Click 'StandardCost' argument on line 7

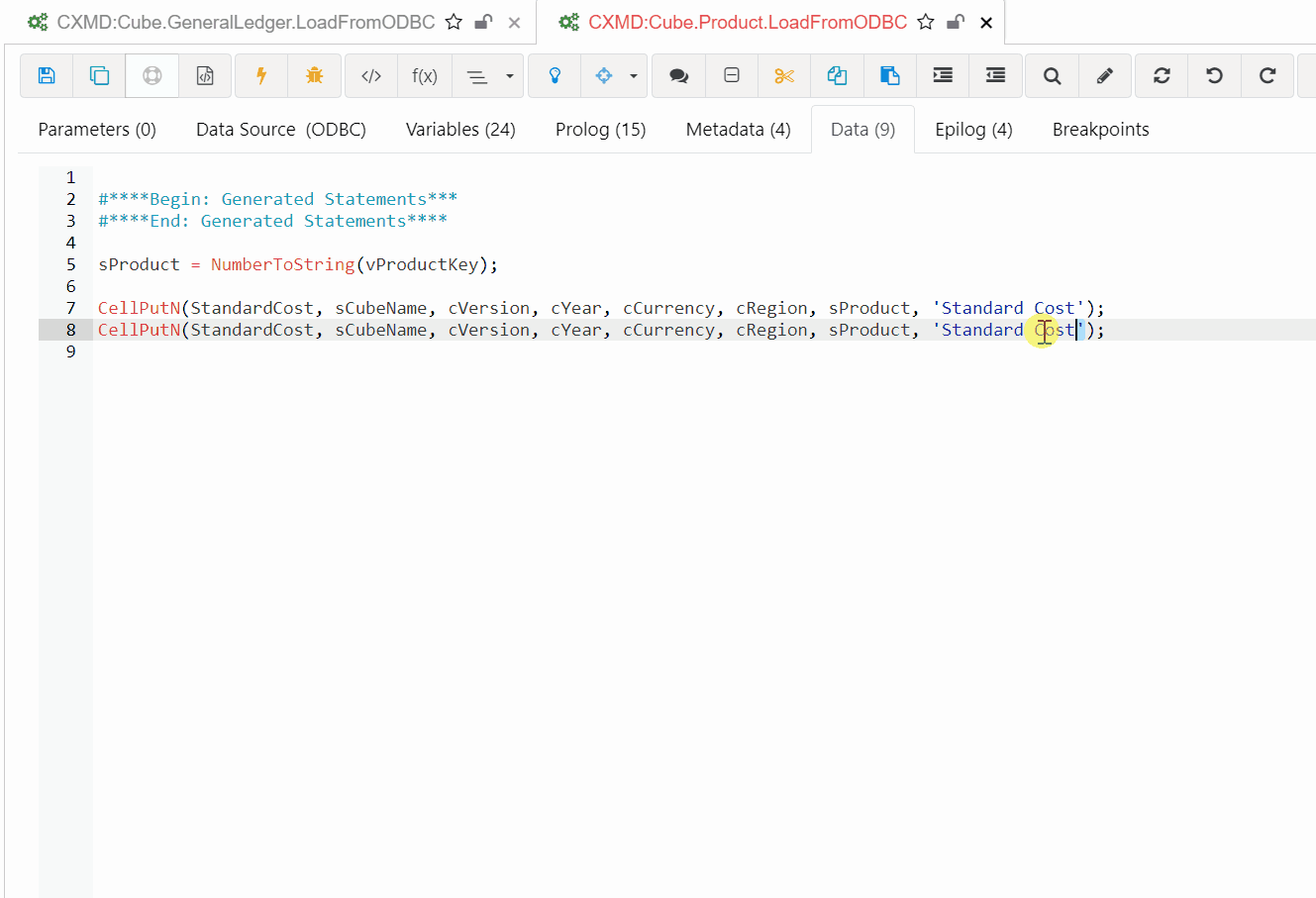pyautogui.click(x=252, y=308)
